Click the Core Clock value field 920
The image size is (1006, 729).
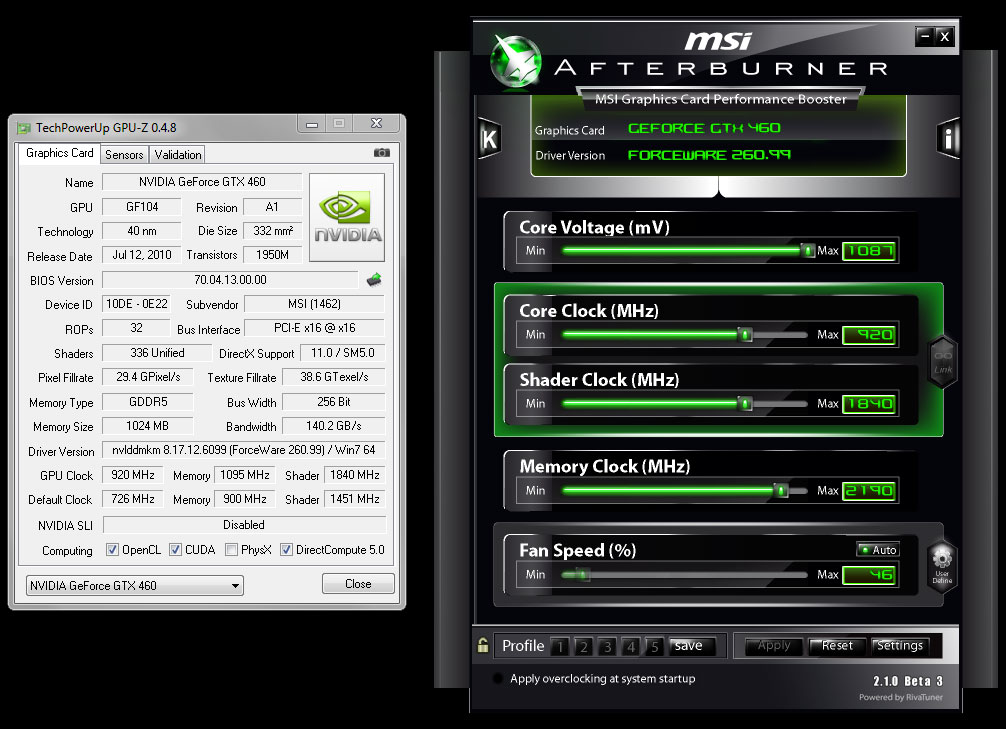(x=869, y=334)
